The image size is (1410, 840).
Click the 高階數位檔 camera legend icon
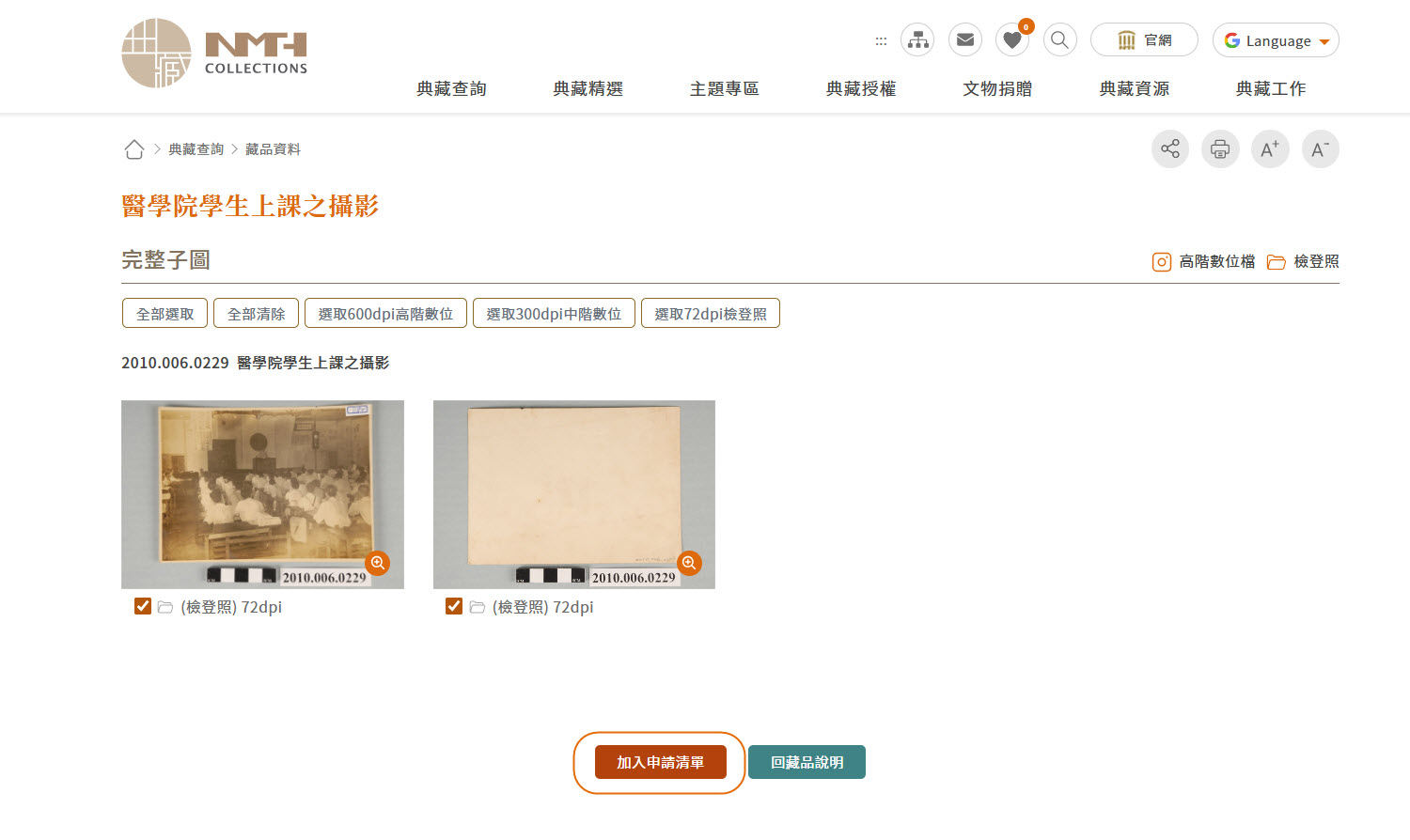1162,262
